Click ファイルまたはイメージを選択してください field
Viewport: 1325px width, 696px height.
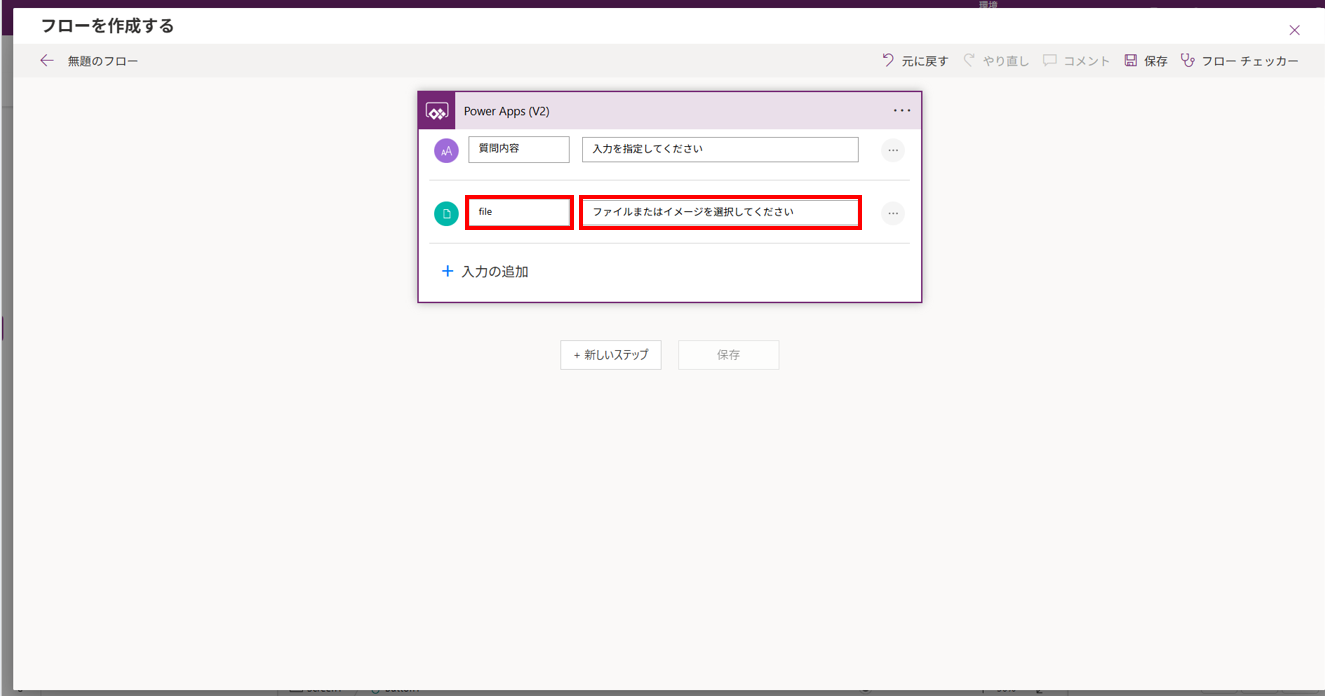[720, 212]
